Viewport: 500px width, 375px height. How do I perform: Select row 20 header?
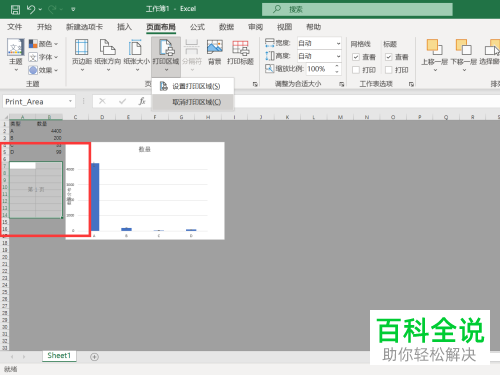[5, 257]
